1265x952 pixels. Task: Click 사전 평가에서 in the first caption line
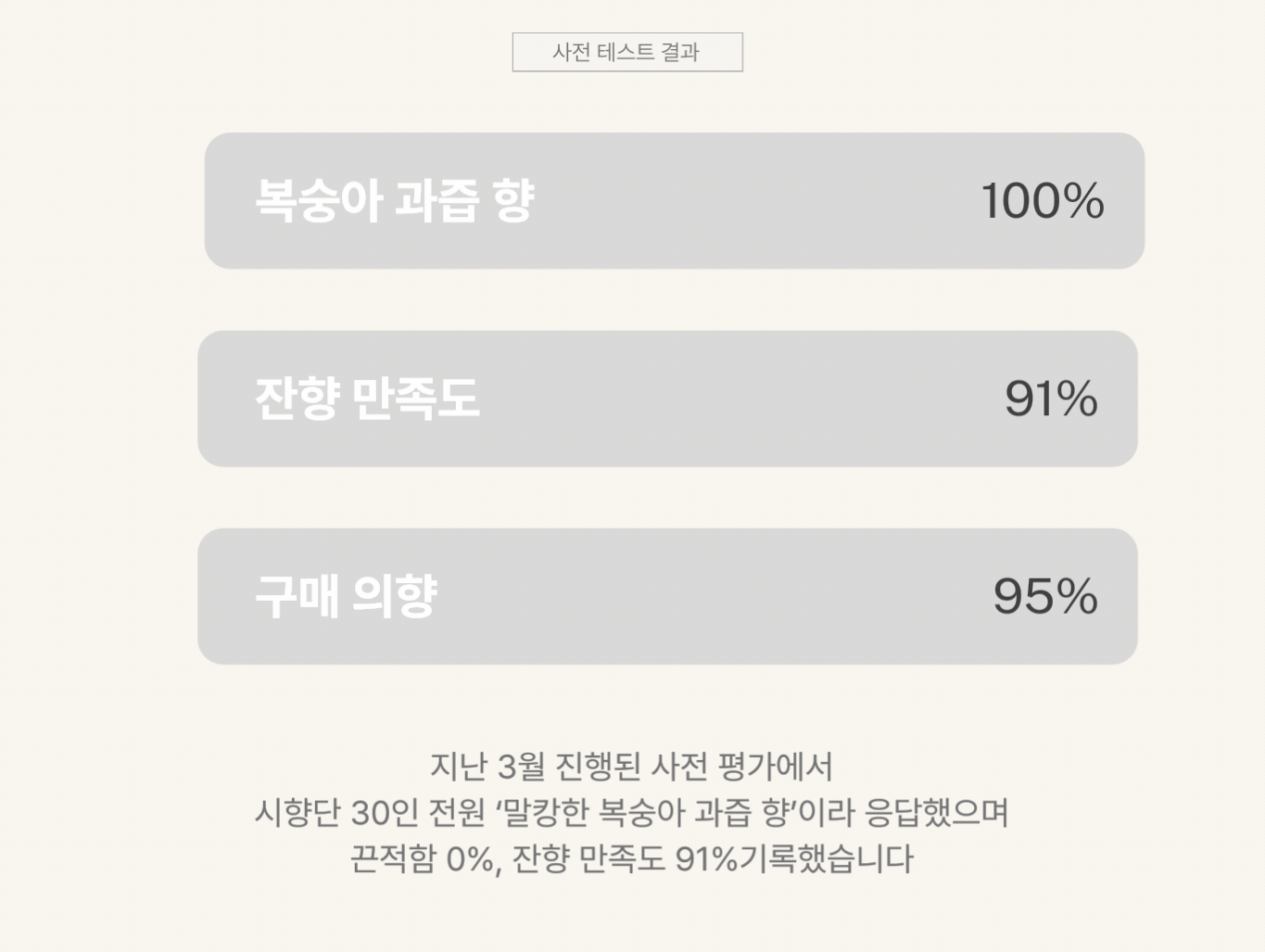(741, 767)
